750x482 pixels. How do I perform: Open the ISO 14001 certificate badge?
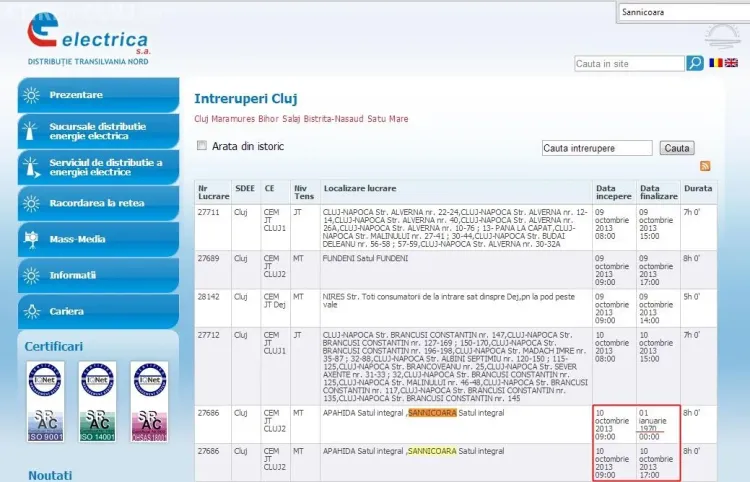[97, 401]
